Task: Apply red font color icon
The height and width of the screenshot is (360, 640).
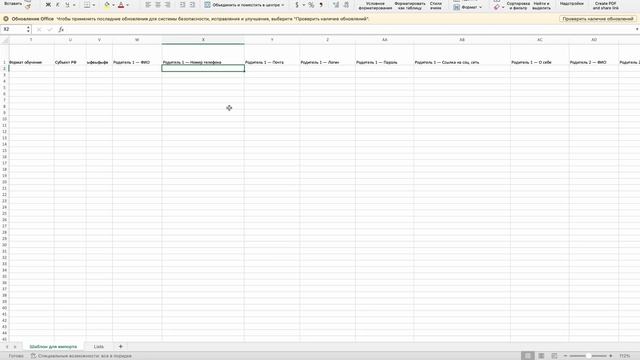Action: pos(121,5)
